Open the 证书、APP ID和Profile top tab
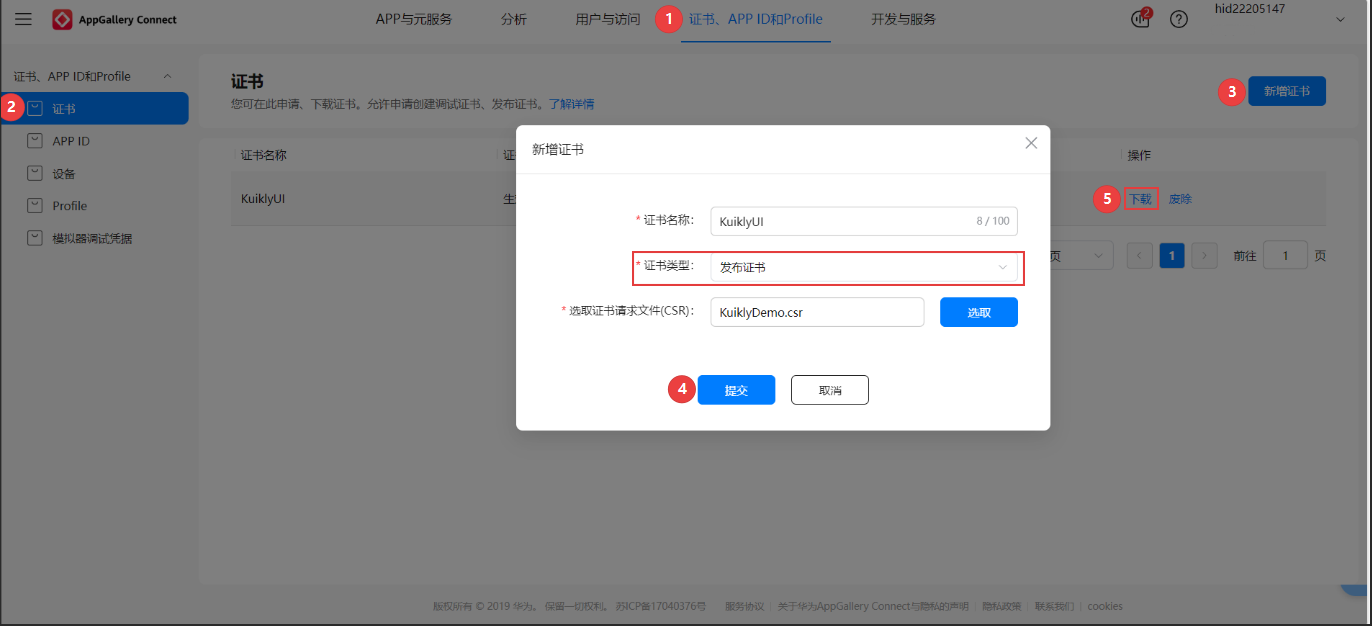 [756, 19]
